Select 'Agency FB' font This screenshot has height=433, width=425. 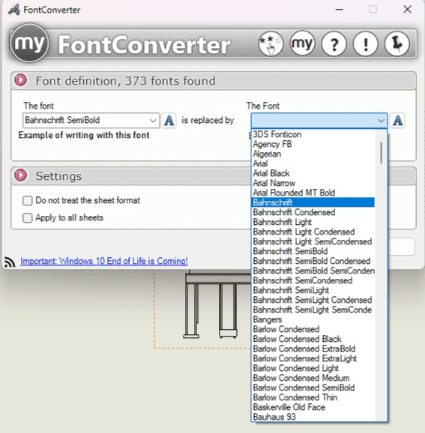click(x=313, y=144)
